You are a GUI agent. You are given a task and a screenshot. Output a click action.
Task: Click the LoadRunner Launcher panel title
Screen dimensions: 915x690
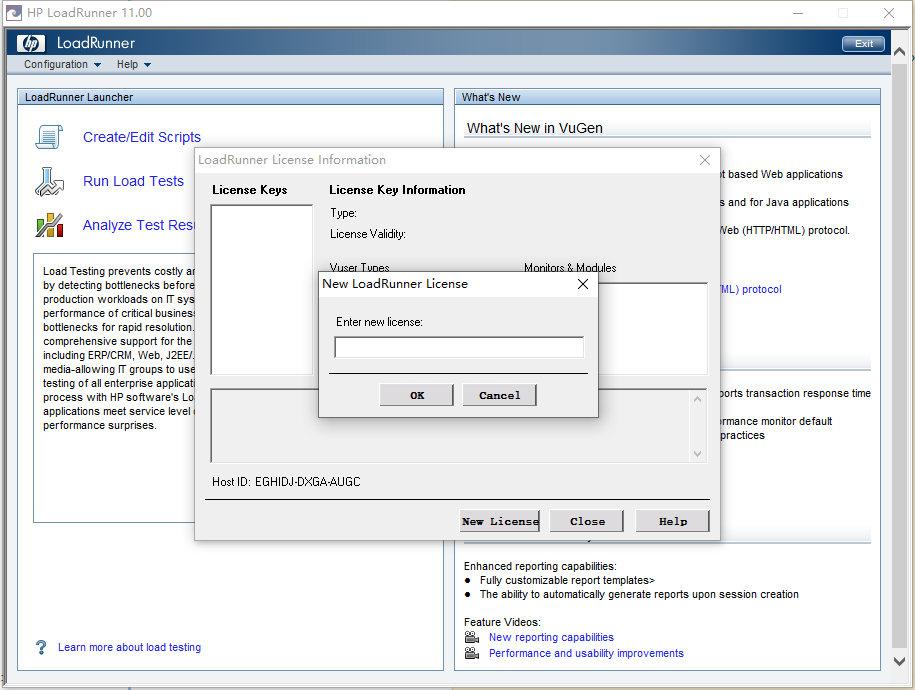pos(79,97)
